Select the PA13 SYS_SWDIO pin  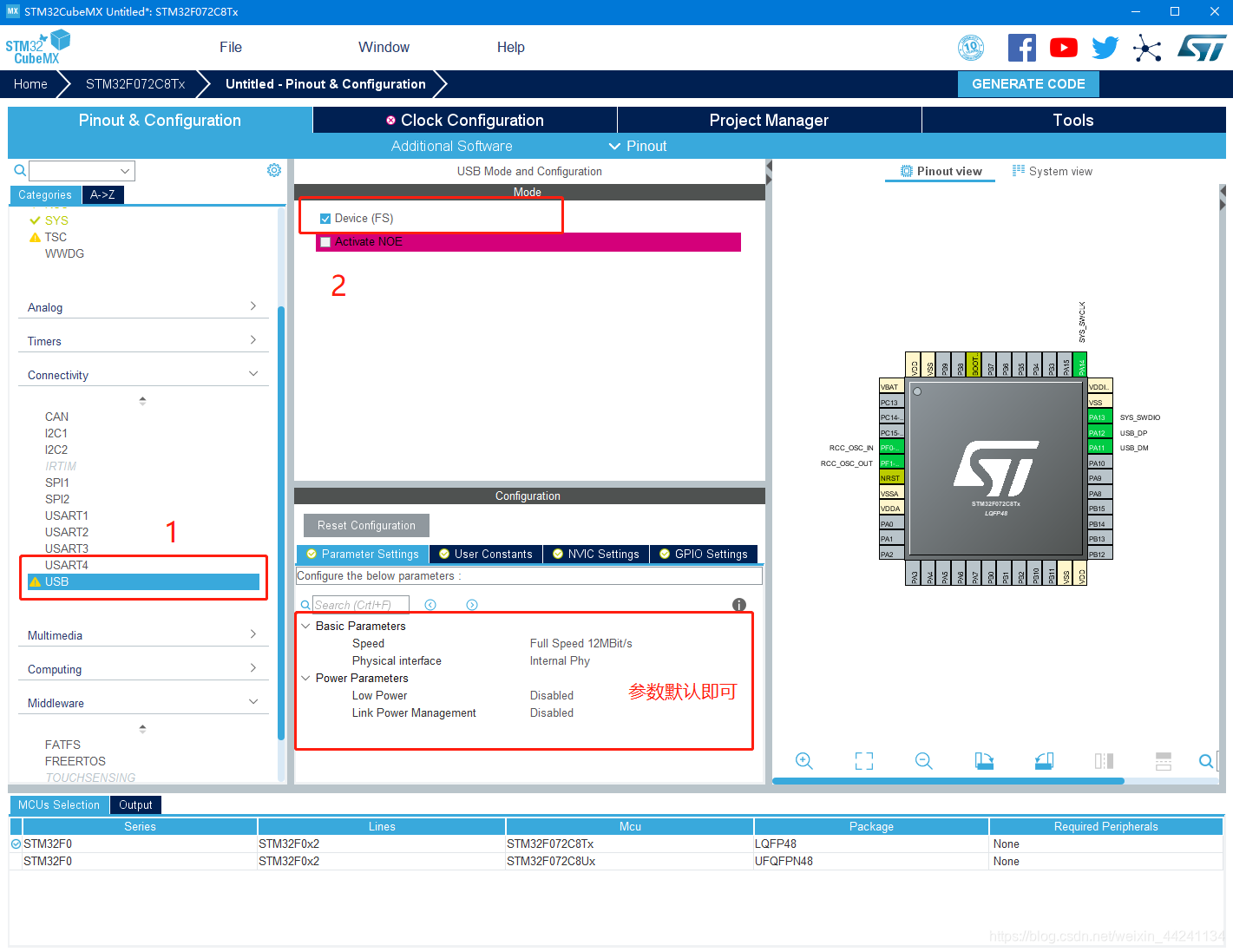[x=1099, y=417]
